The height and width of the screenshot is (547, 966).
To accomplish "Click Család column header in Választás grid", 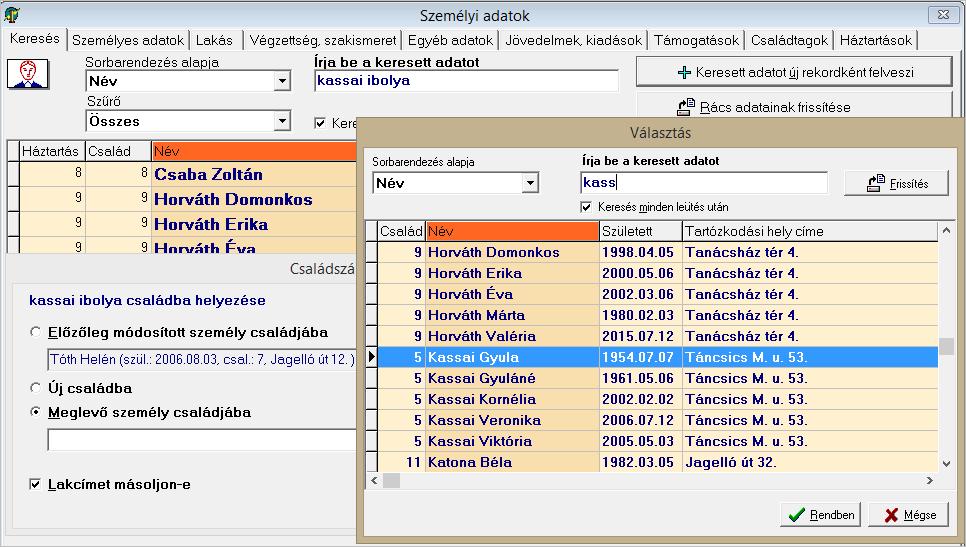I will click(x=401, y=231).
